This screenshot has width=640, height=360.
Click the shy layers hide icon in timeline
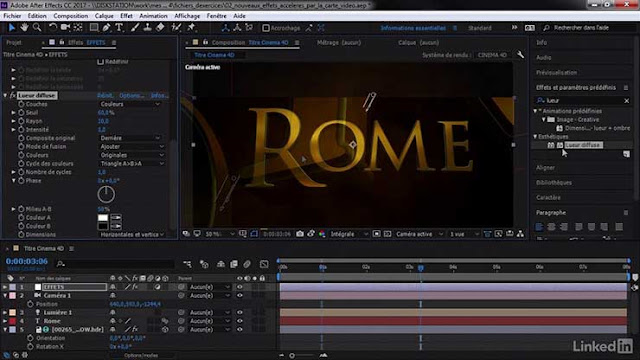tap(220, 264)
